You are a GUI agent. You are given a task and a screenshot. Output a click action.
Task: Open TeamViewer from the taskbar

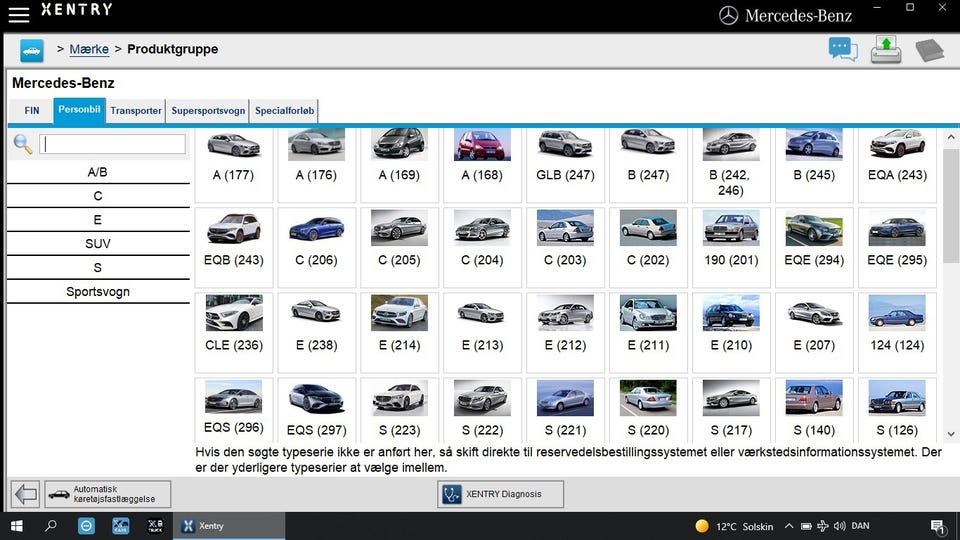click(x=86, y=526)
